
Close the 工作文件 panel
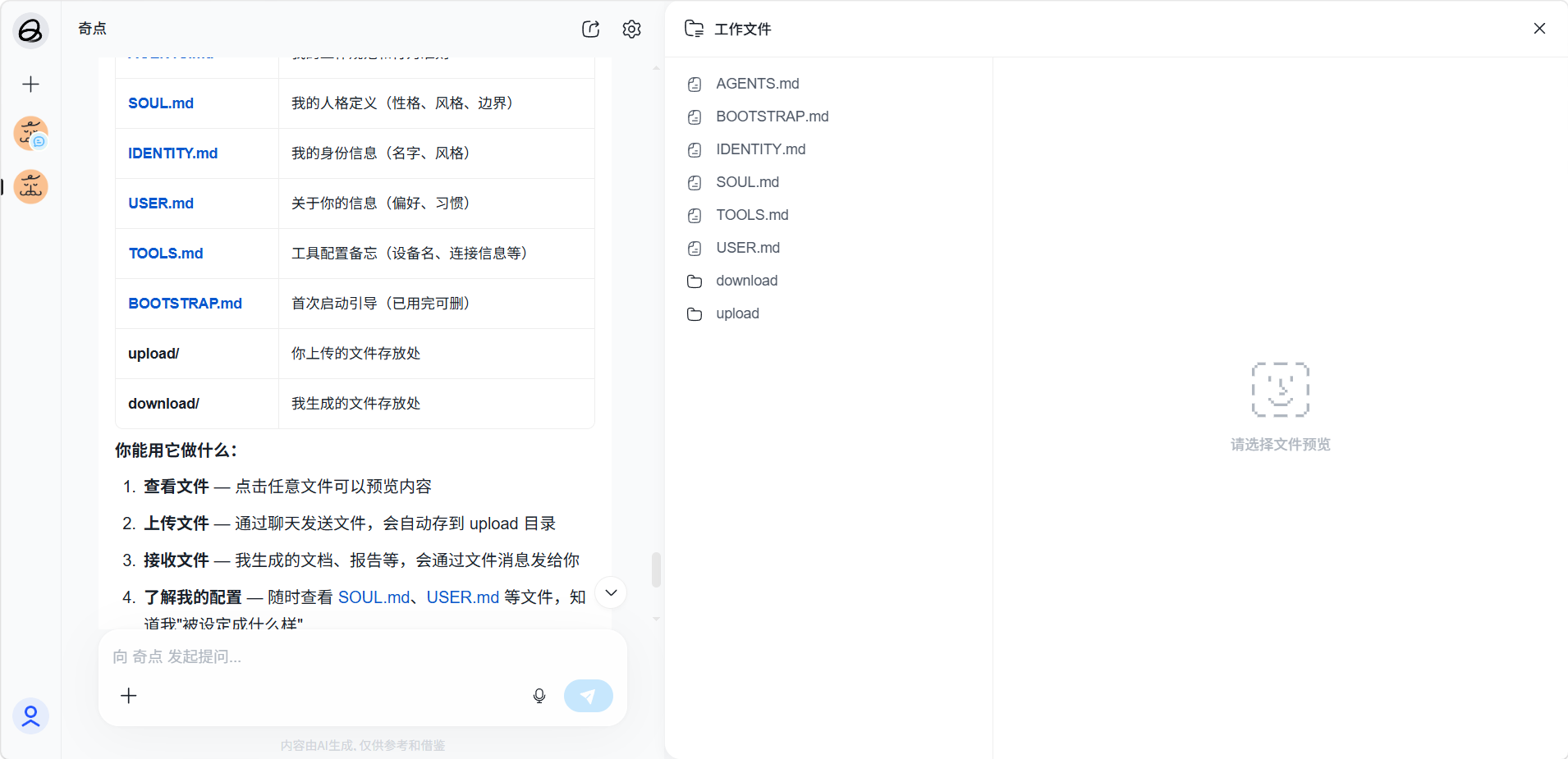point(1539,29)
